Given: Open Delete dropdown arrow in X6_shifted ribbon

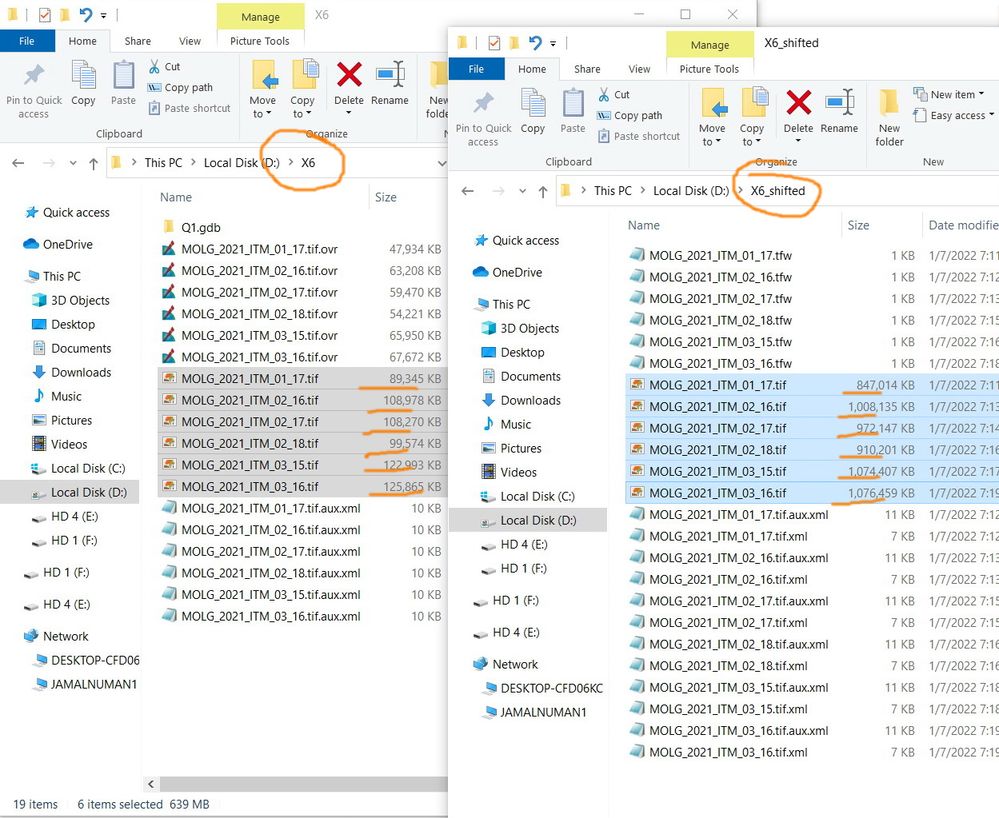Looking at the screenshot, I should [x=798, y=141].
